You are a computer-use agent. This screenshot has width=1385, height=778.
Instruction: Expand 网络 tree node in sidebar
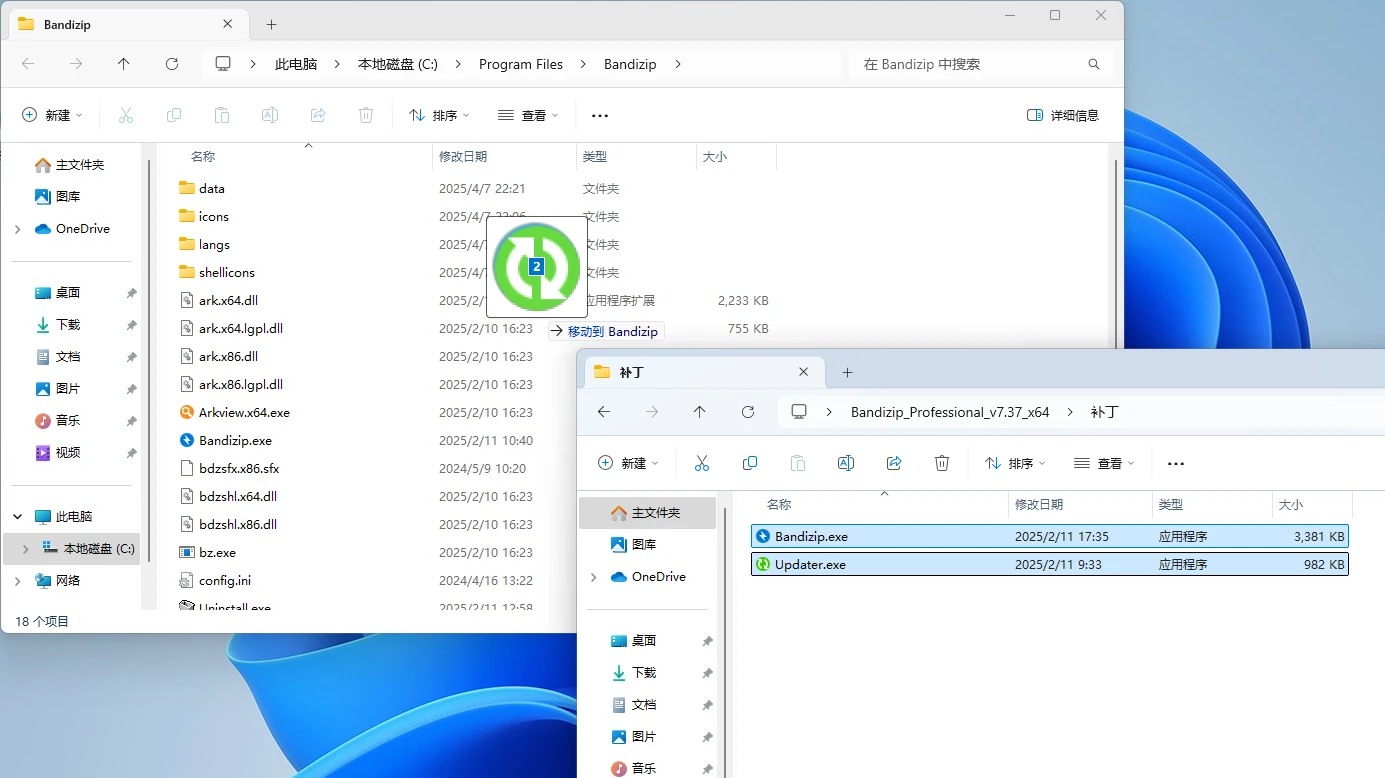(x=18, y=581)
